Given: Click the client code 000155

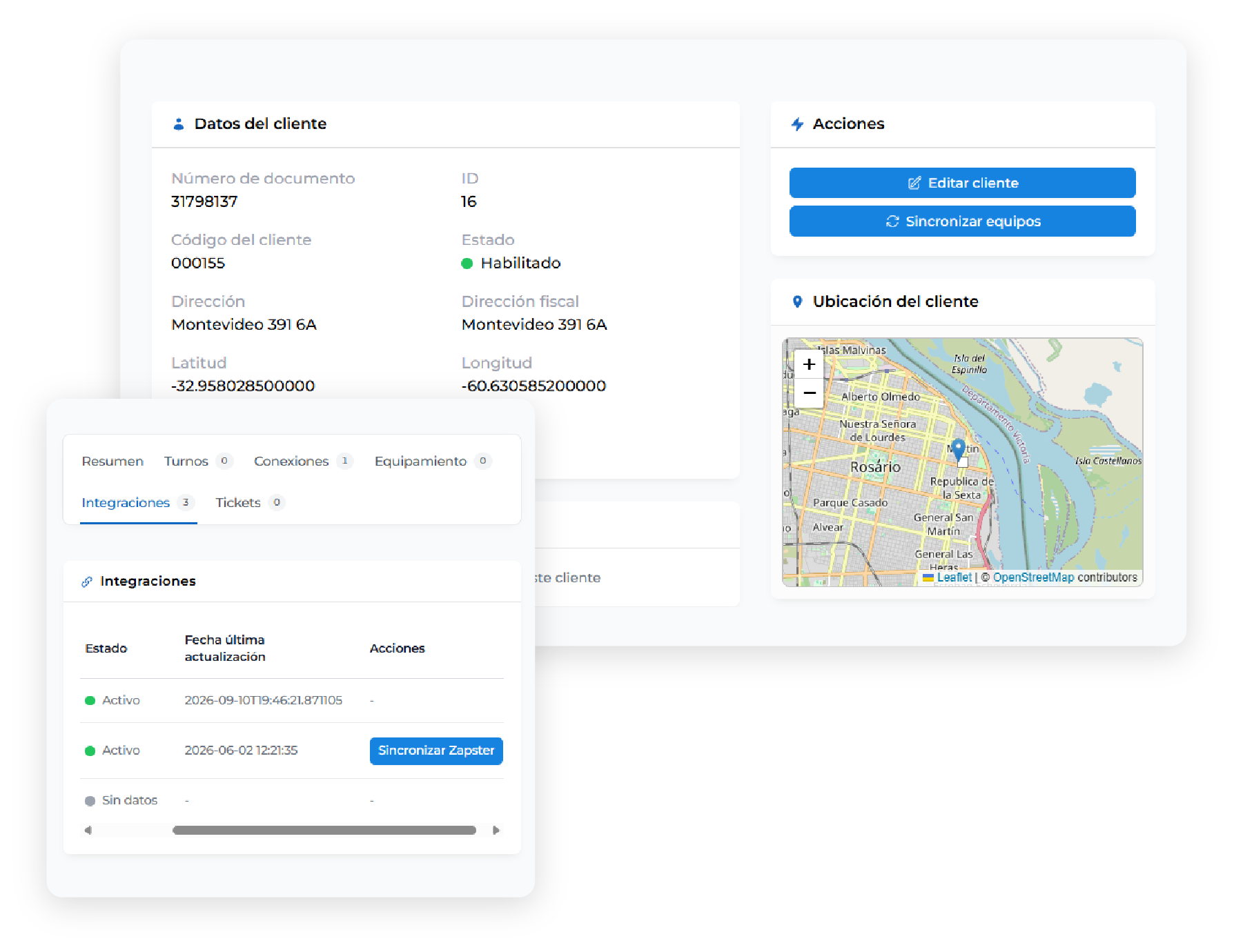Looking at the screenshot, I should (198, 263).
